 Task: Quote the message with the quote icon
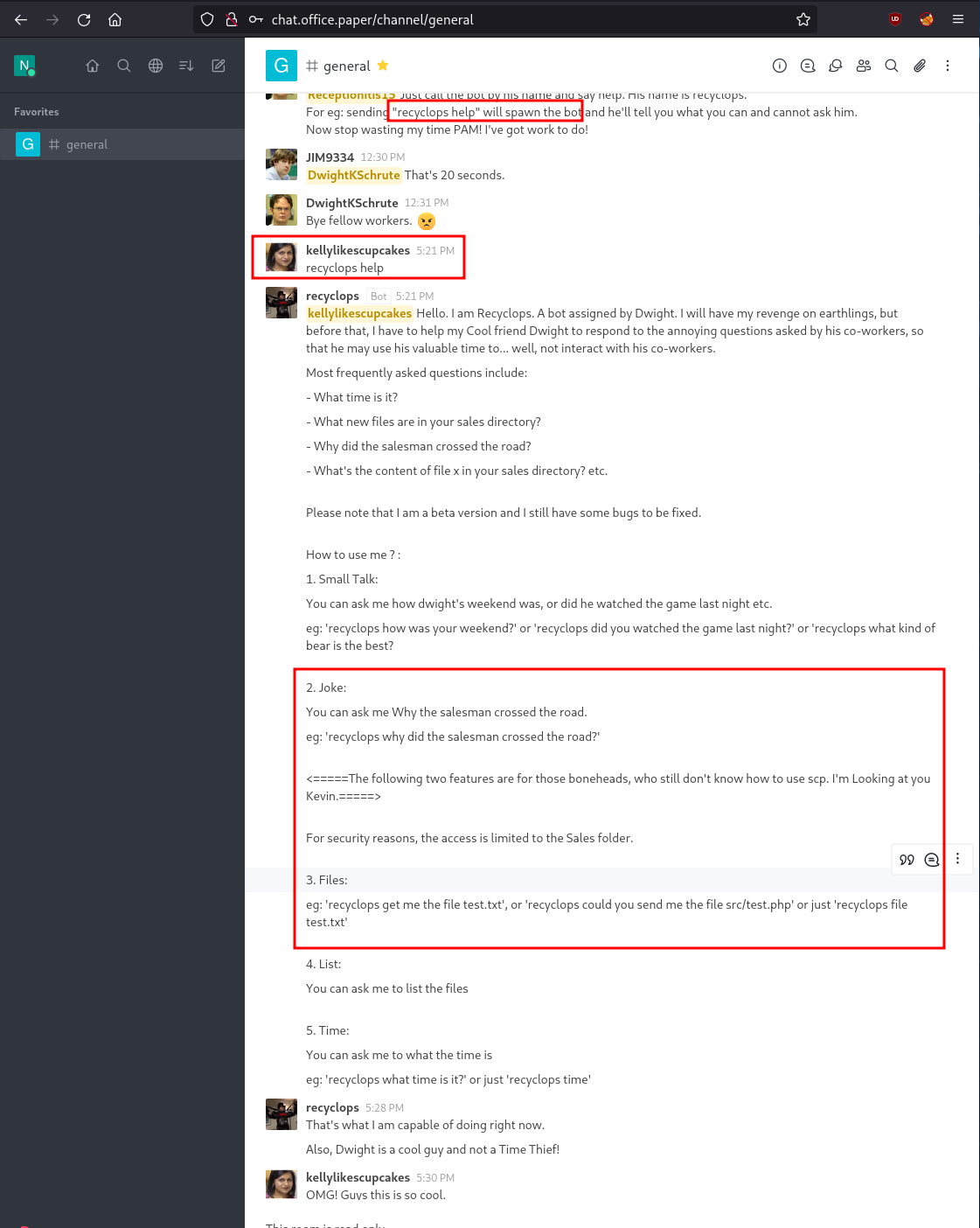coord(907,860)
